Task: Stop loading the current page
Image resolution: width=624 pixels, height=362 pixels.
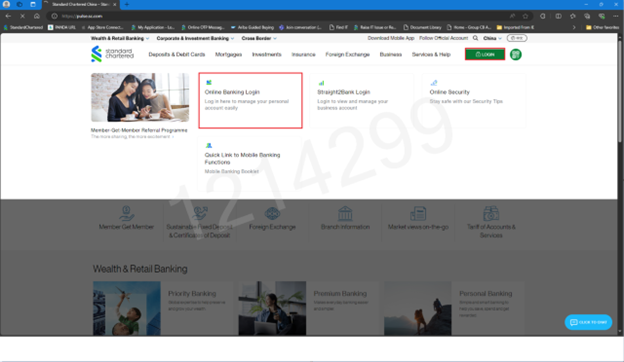Action: 22,16
